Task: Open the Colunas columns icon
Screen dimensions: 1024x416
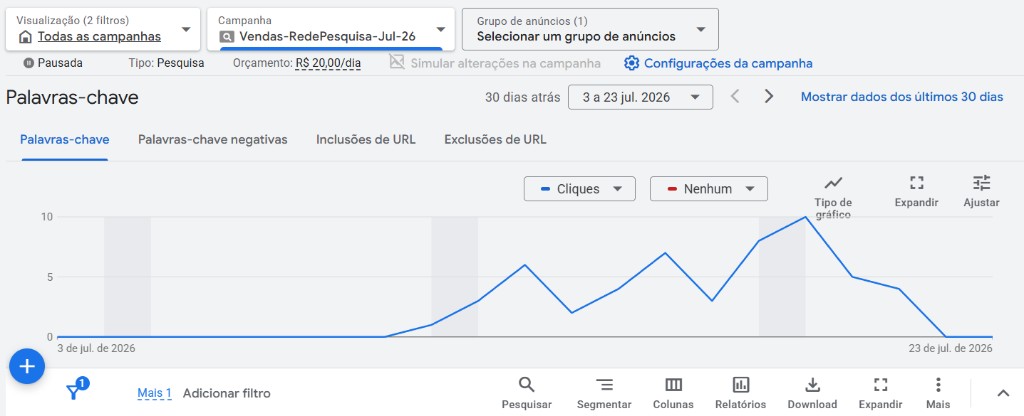Action: [x=673, y=384]
